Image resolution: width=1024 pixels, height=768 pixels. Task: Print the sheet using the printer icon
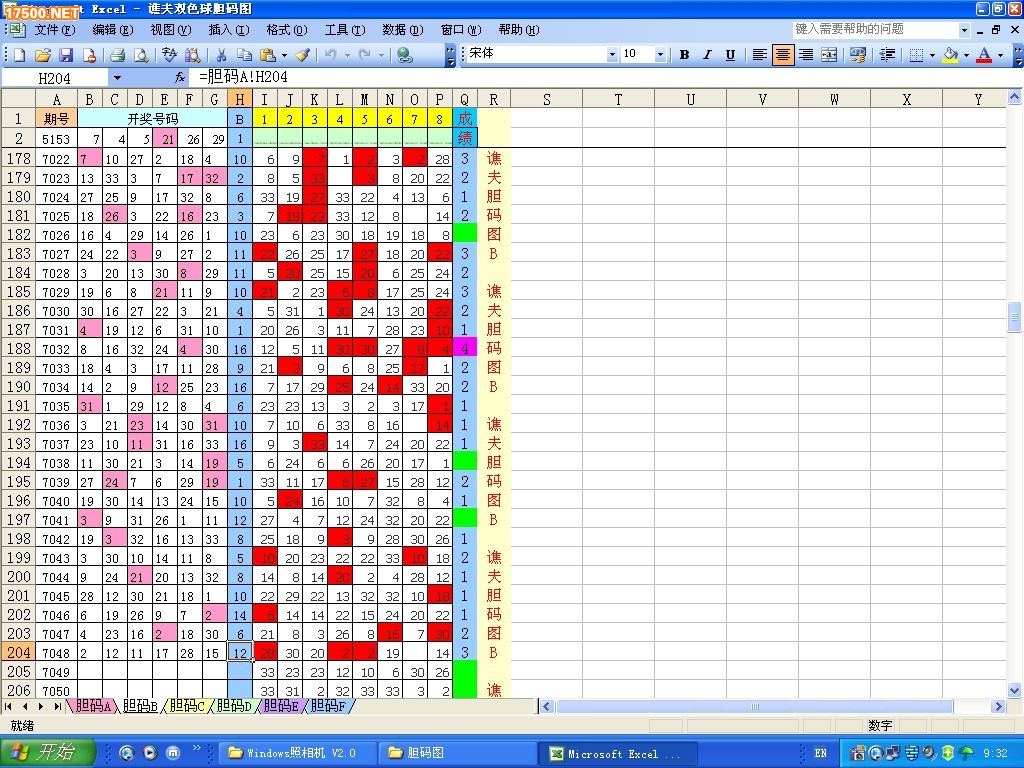click(117, 56)
